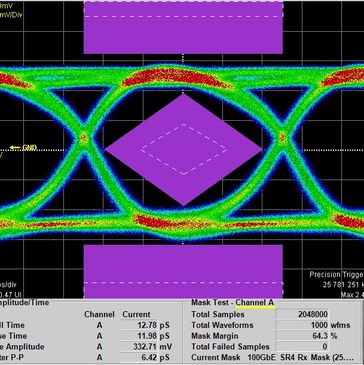This screenshot has width=364, height=365.
Task: Click the Precision Trigger status label
Action: [x=336, y=274]
